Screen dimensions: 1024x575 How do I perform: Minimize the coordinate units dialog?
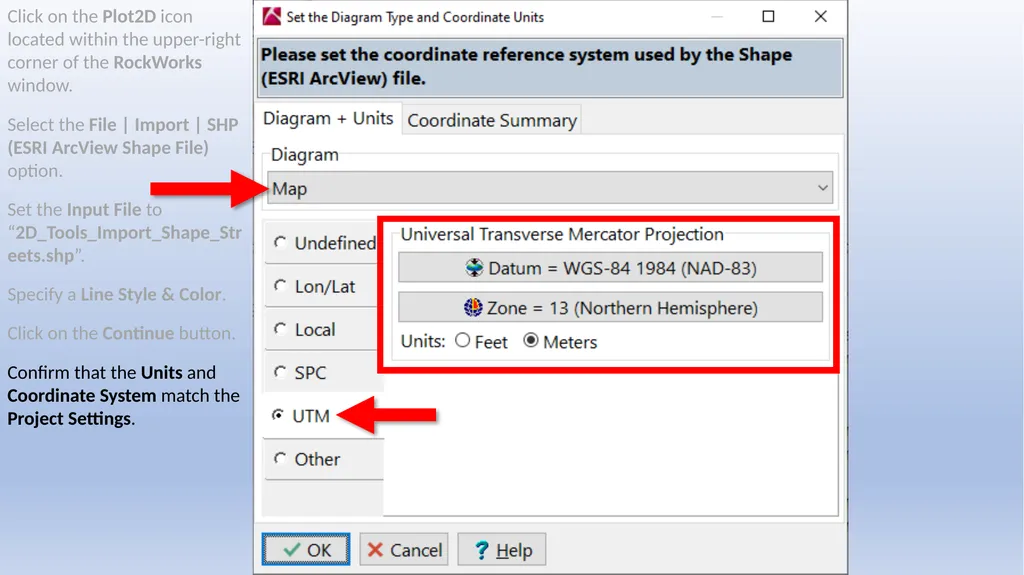tap(717, 17)
